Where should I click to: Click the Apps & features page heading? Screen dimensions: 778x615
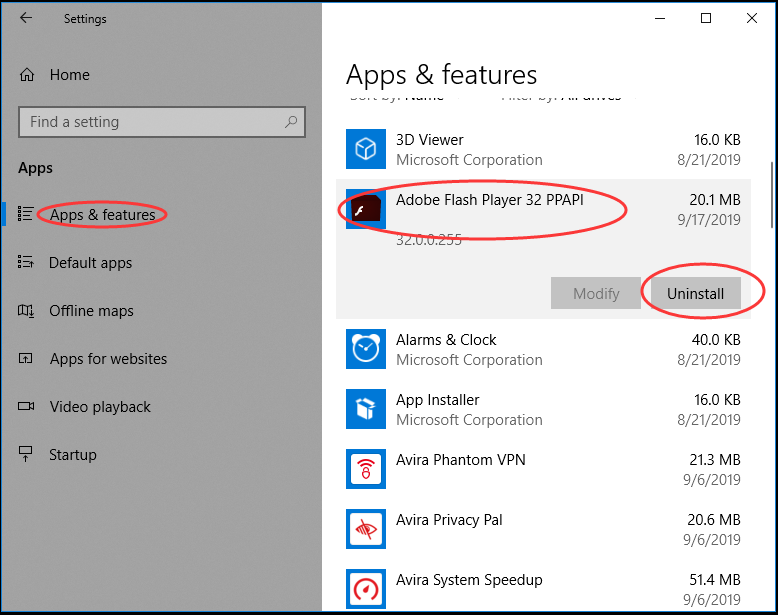(x=442, y=75)
